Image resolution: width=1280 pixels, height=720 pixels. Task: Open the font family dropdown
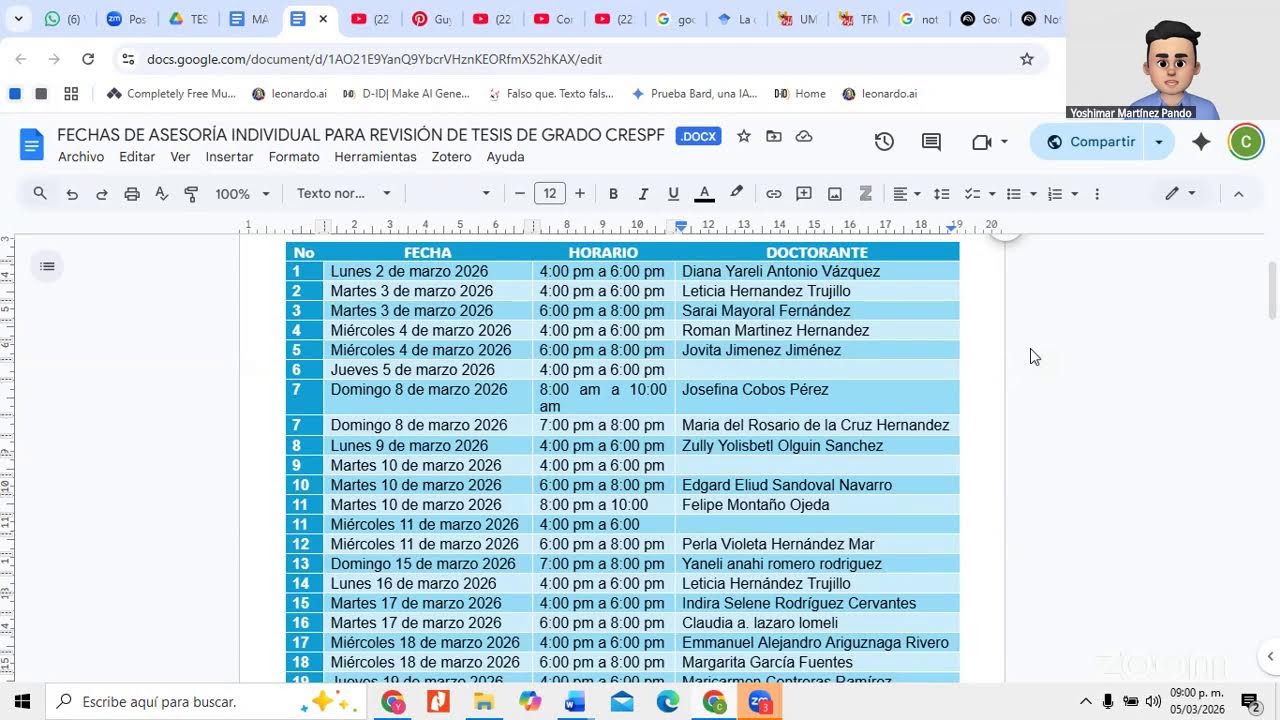pos(452,194)
